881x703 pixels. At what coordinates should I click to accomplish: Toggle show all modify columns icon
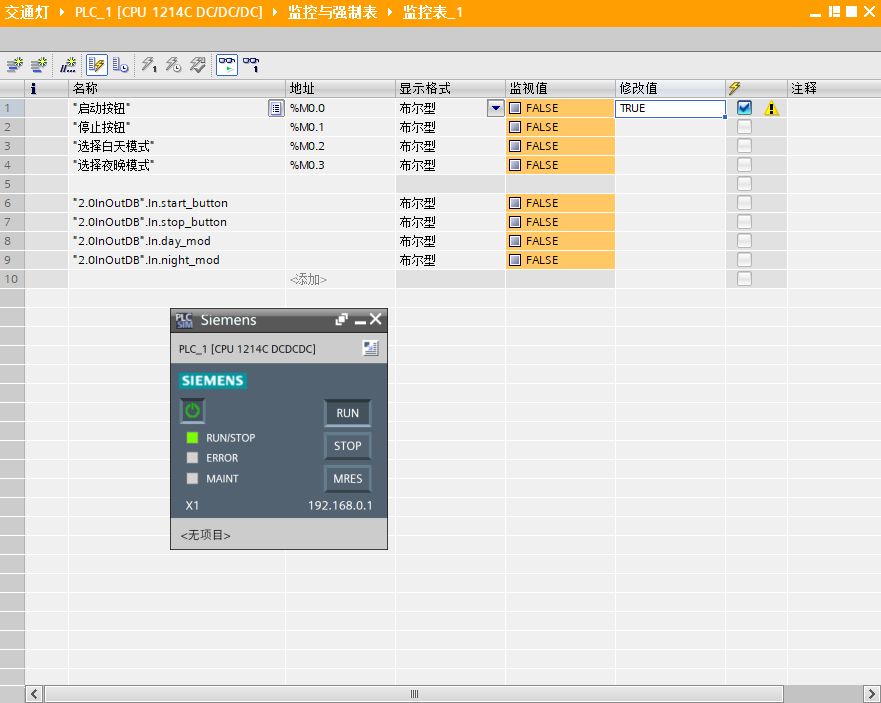(x=97, y=65)
